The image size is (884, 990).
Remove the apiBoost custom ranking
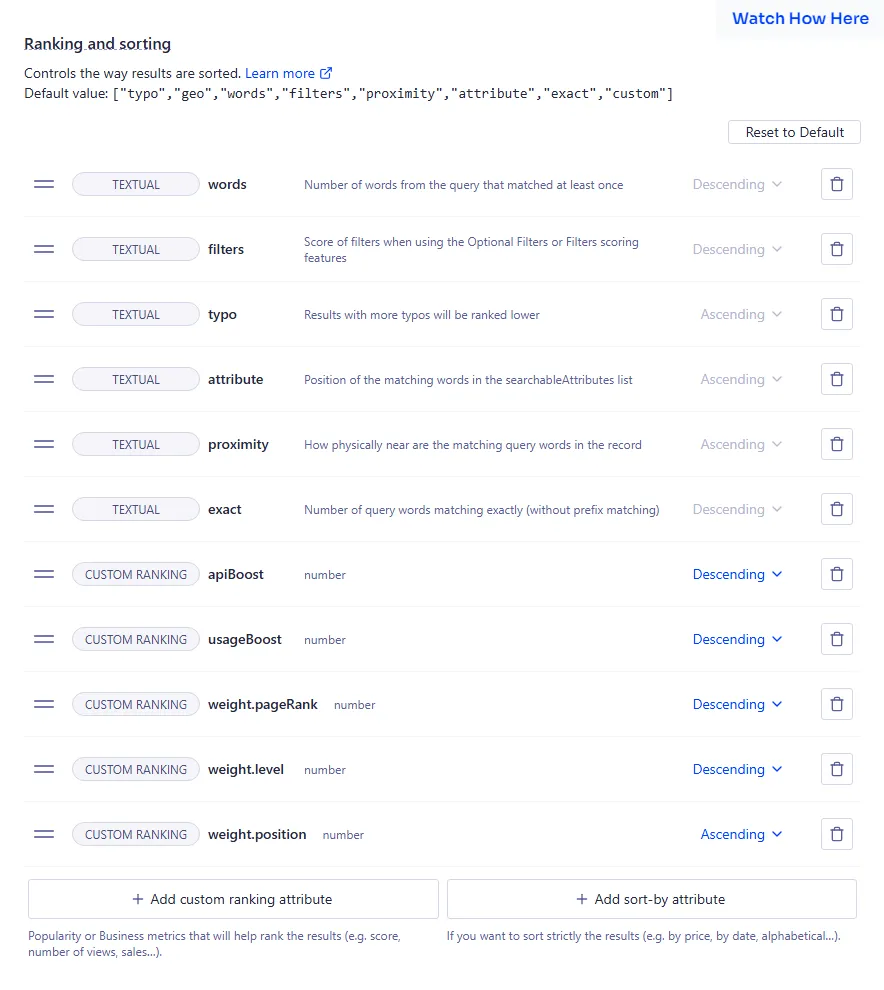pos(836,574)
